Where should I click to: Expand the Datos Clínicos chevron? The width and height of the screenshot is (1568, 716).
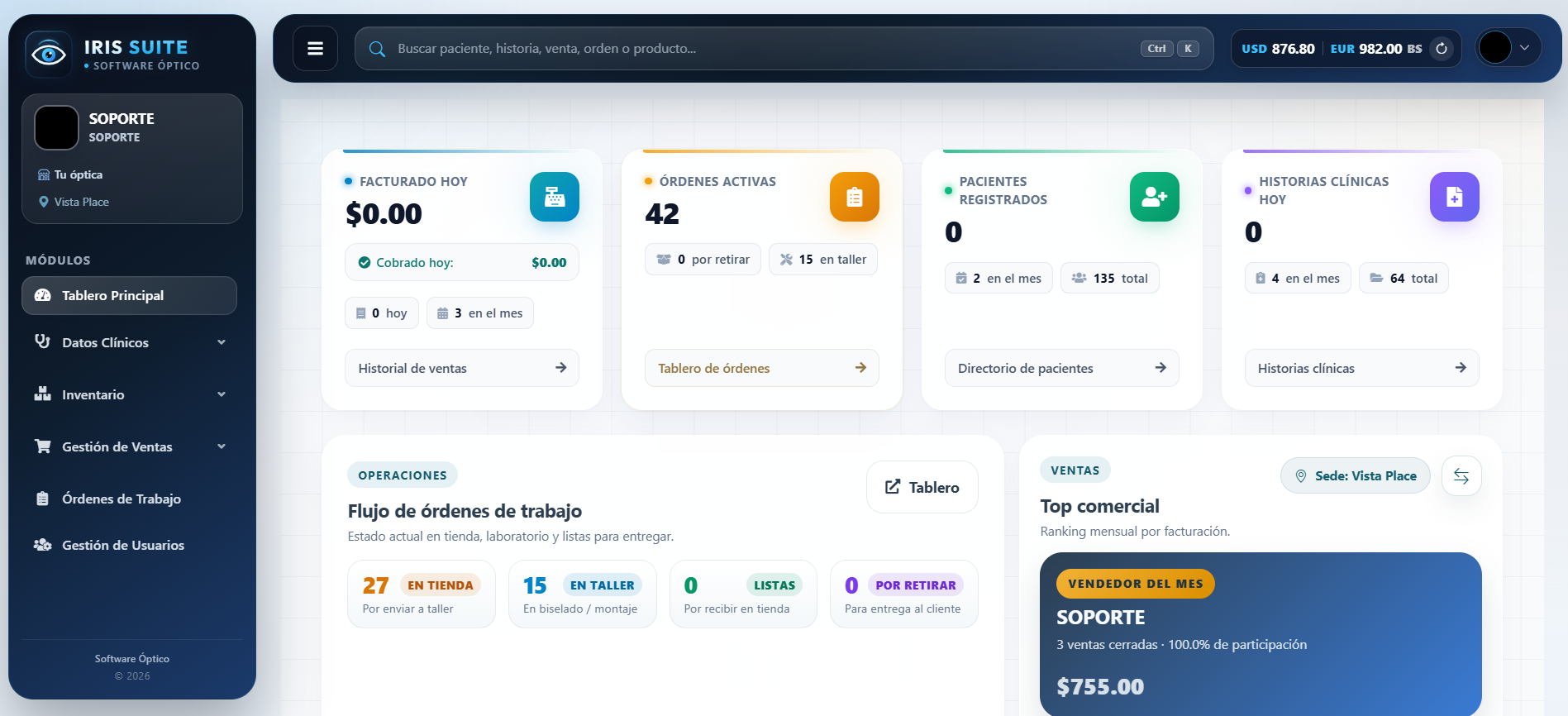coord(222,342)
